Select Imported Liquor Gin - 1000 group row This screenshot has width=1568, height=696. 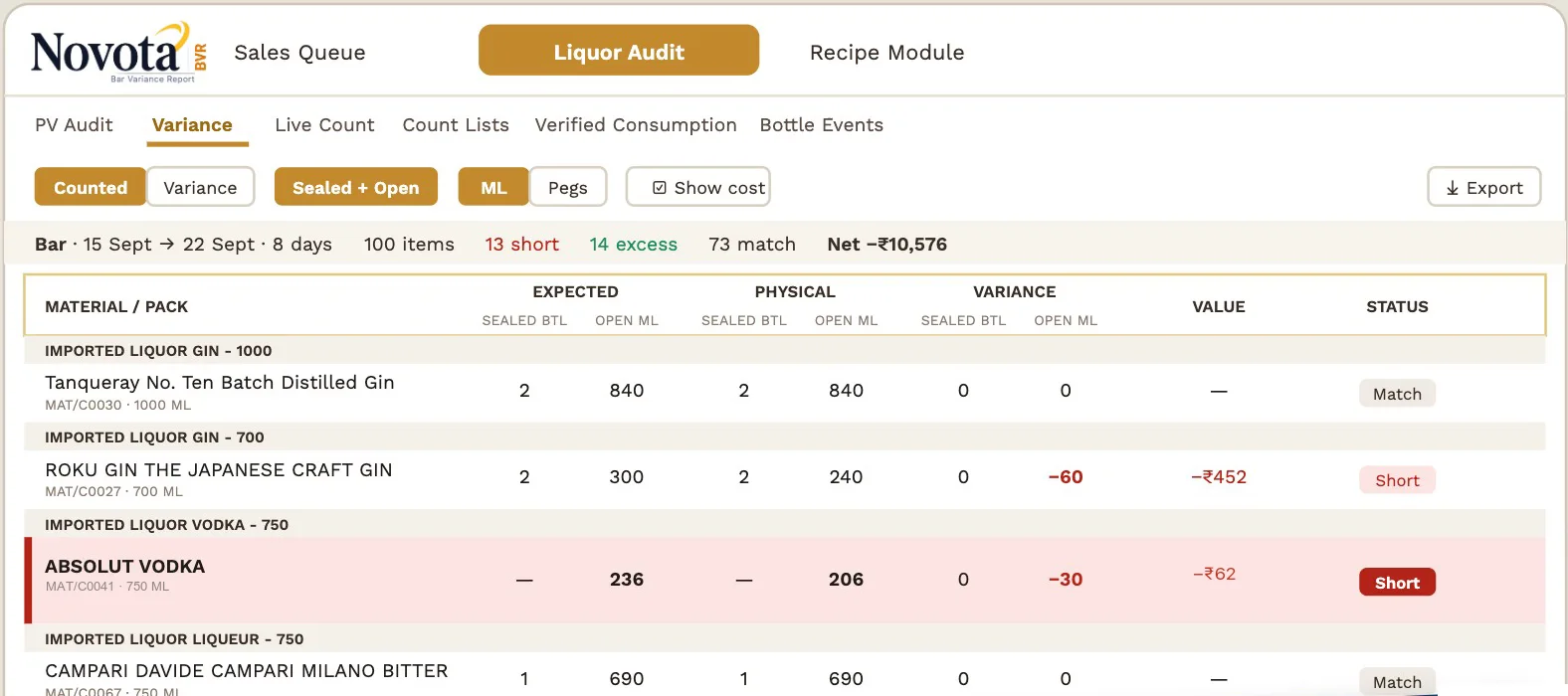tap(785, 351)
